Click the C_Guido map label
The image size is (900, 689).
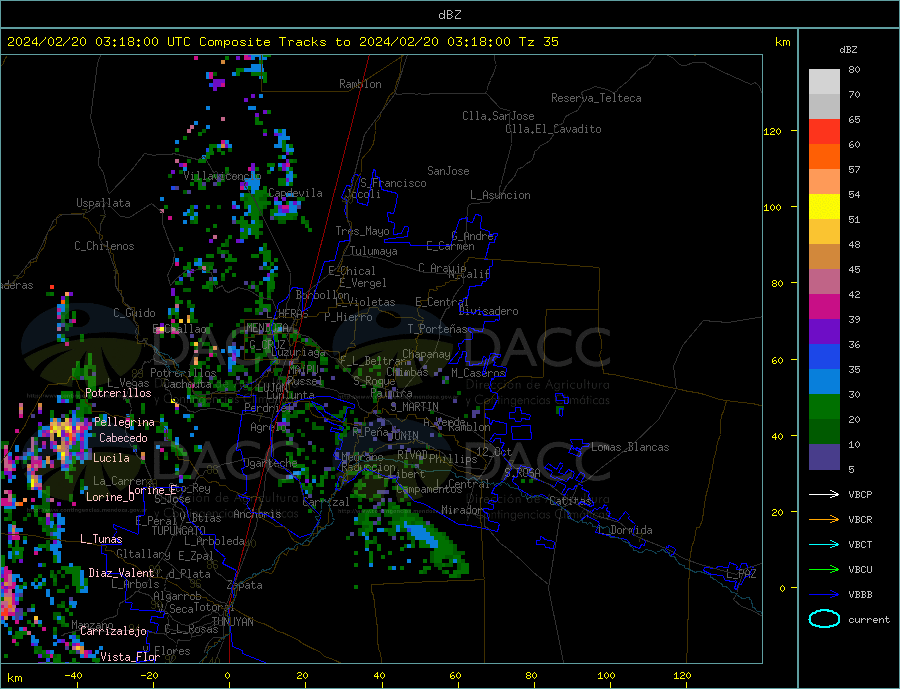(134, 313)
